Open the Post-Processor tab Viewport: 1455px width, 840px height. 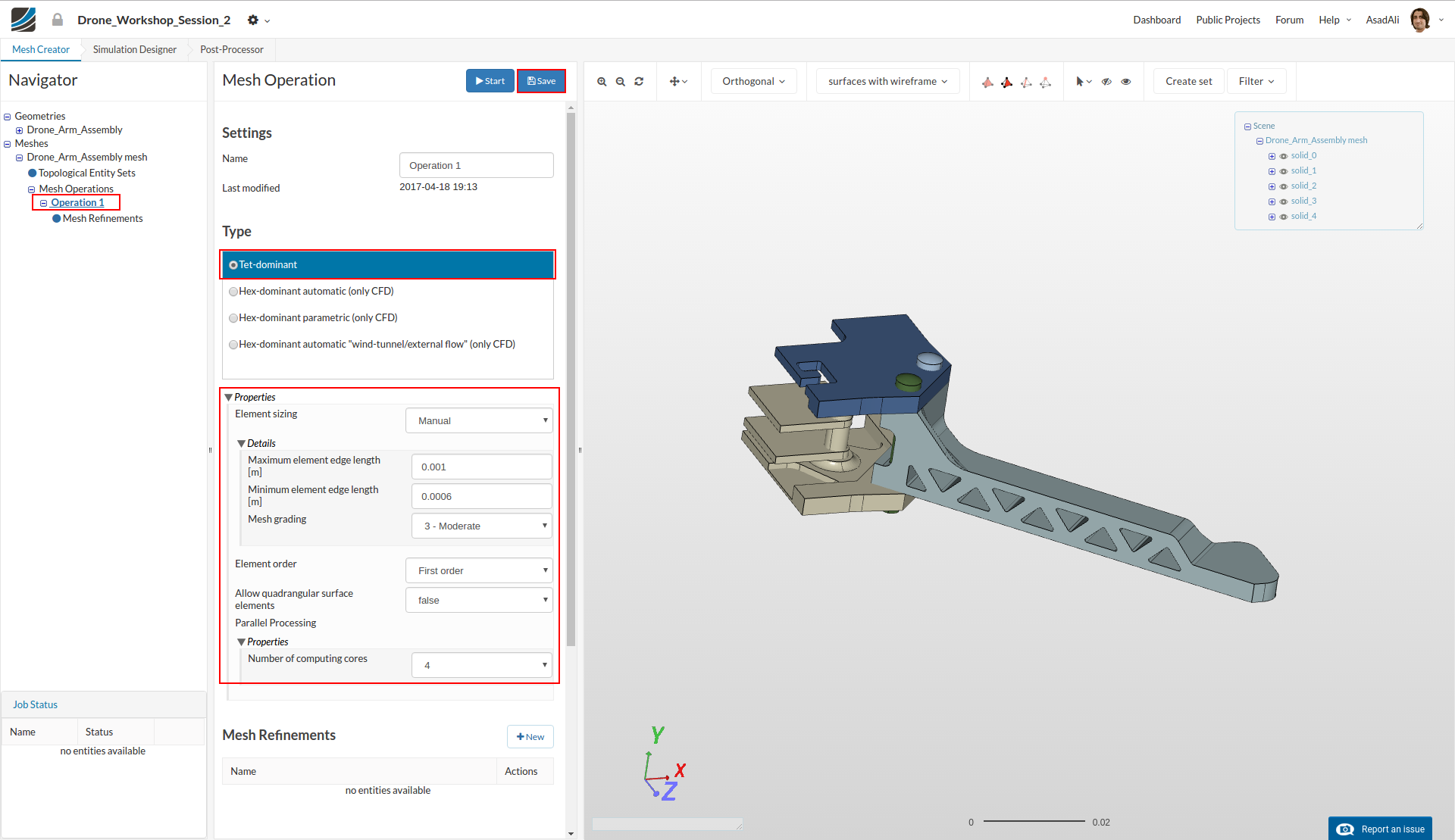point(232,50)
